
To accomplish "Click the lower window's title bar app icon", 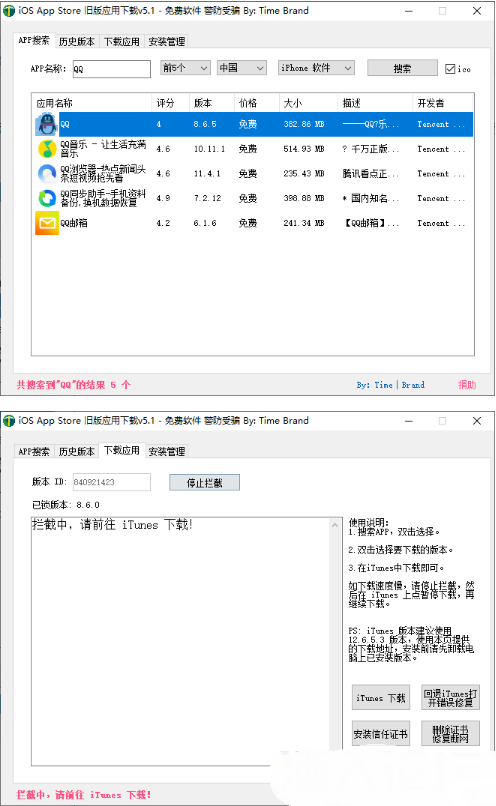I will 9,421.
